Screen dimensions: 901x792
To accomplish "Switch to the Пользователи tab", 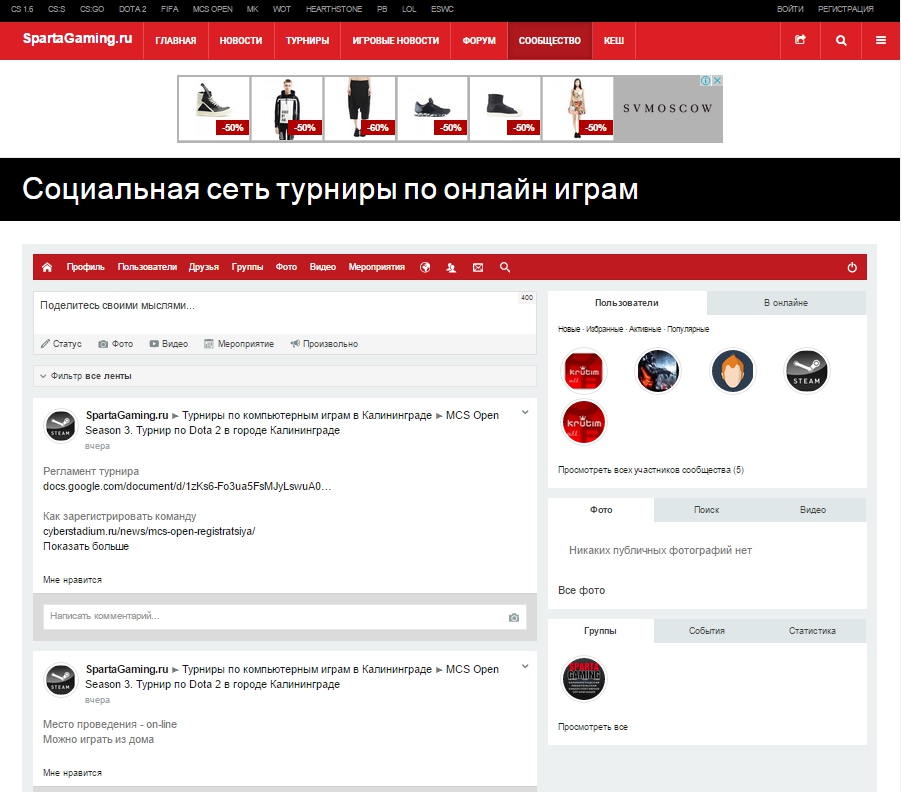I will click(627, 303).
